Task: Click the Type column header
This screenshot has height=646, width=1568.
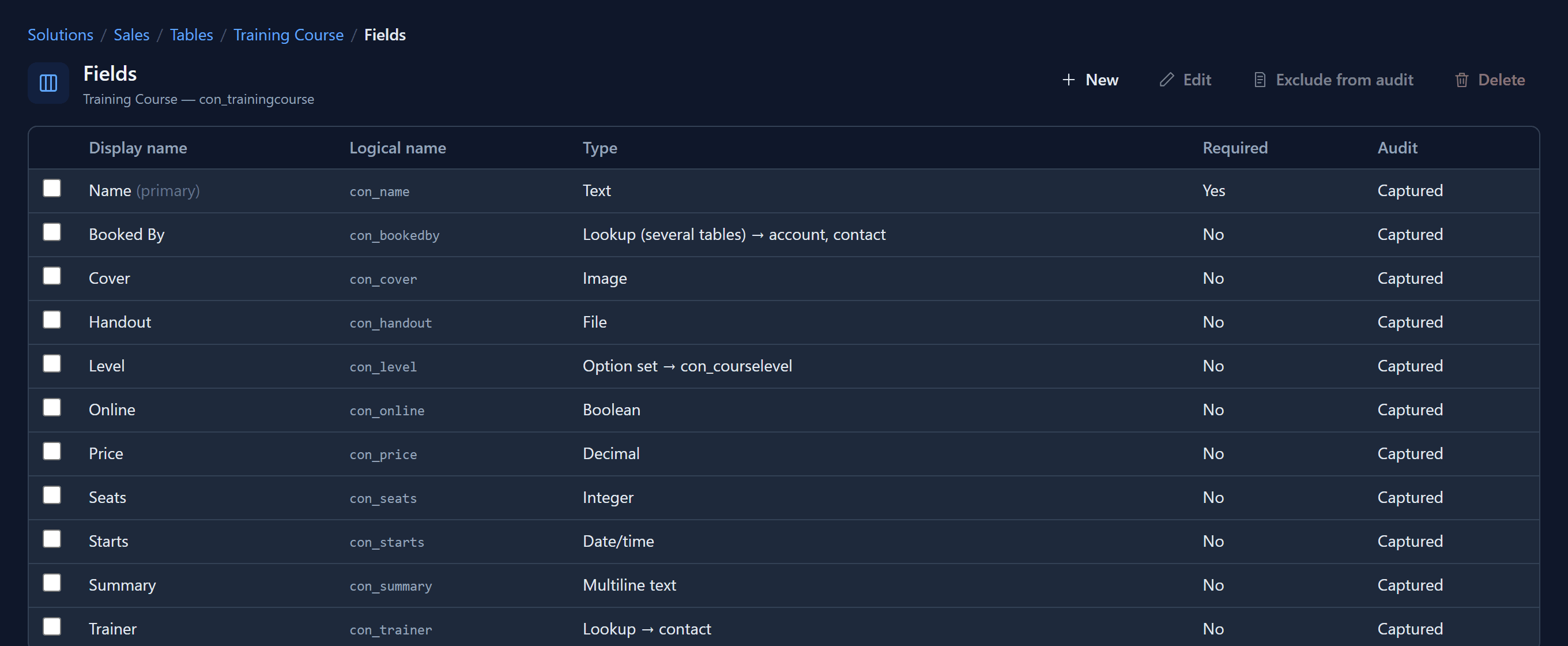Action: tap(600, 148)
